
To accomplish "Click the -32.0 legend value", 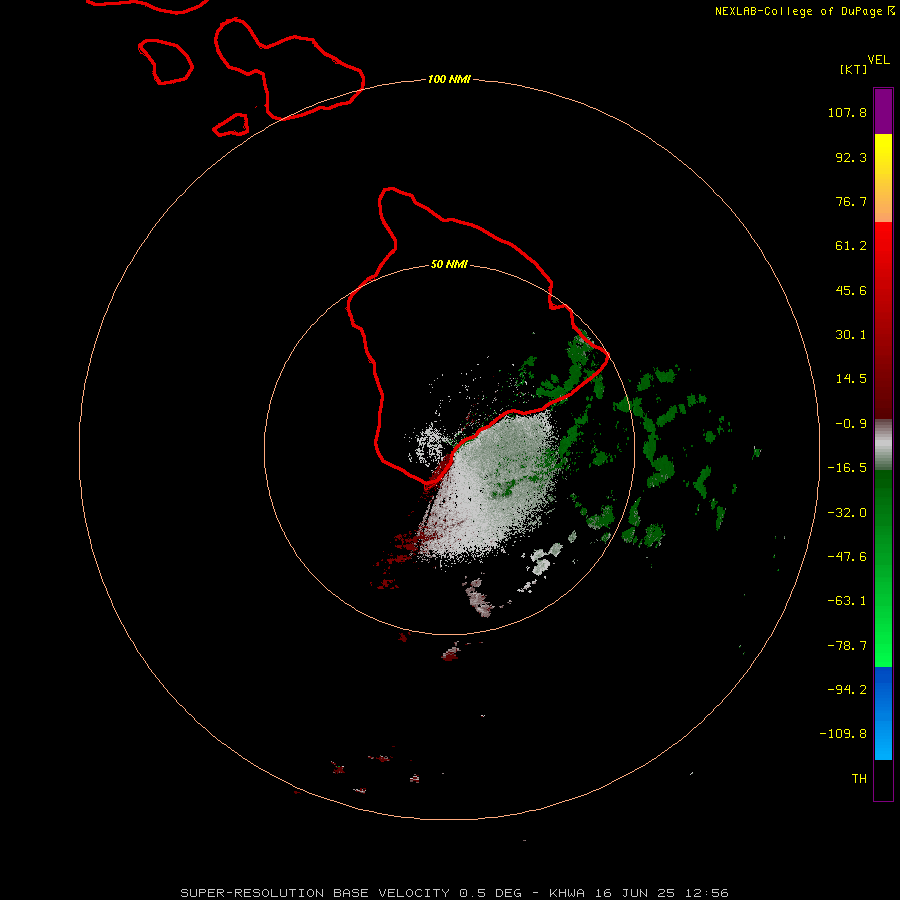I will (x=847, y=513).
